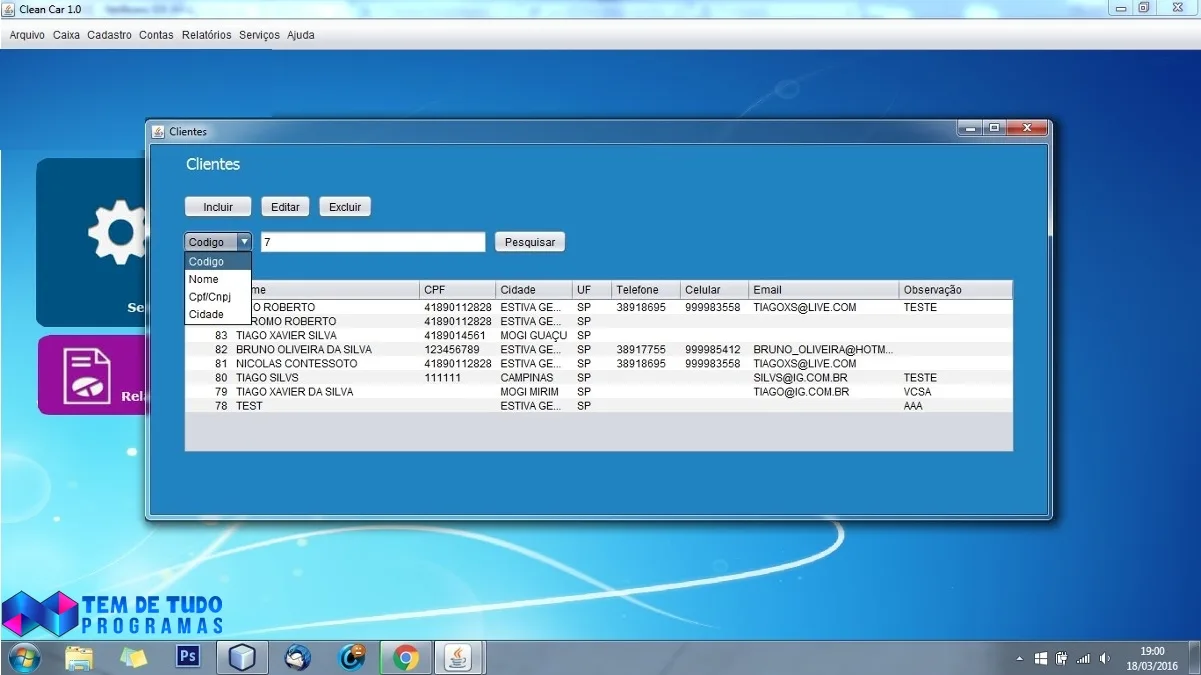
Task: Open the Windows Start menu
Action: [x=23, y=657]
